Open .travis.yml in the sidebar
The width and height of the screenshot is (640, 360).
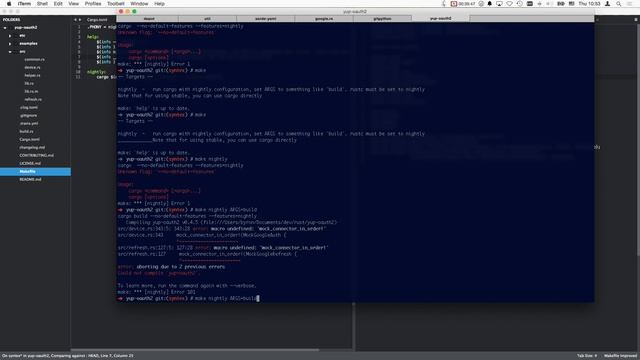point(29,123)
